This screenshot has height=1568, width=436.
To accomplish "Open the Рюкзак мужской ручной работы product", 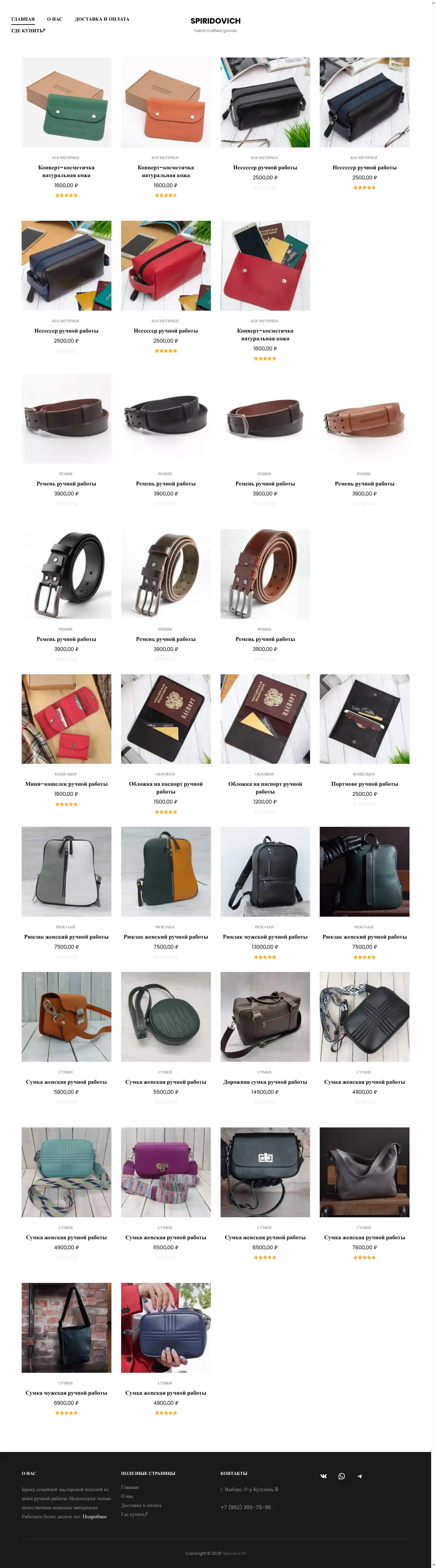I will point(265,937).
